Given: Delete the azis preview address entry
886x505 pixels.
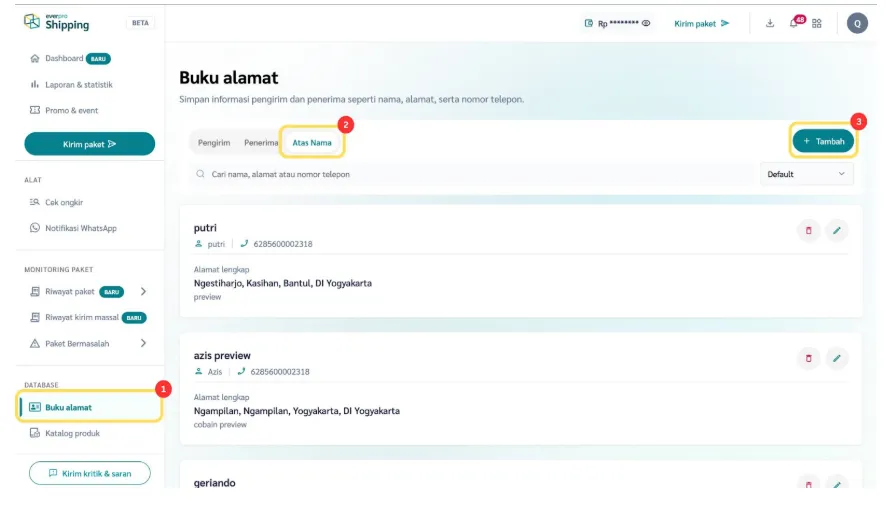Looking at the screenshot, I should [808, 358].
